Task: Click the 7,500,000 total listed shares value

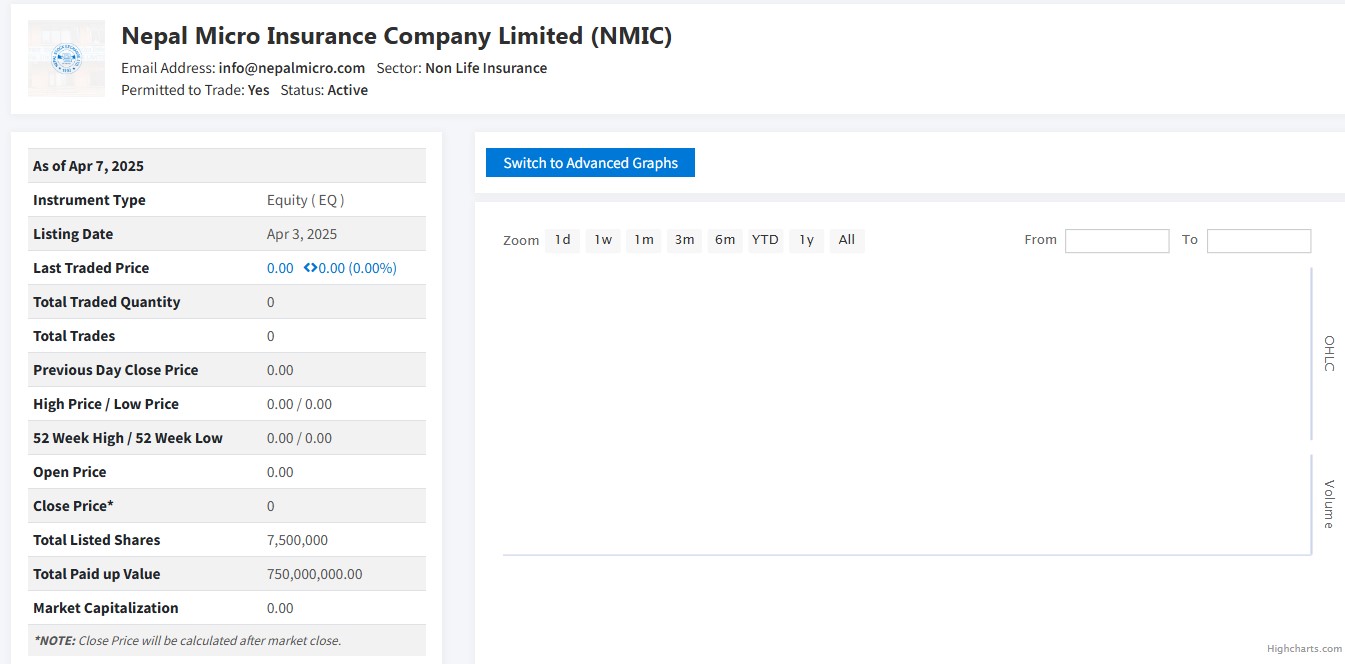Action: [297, 540]
